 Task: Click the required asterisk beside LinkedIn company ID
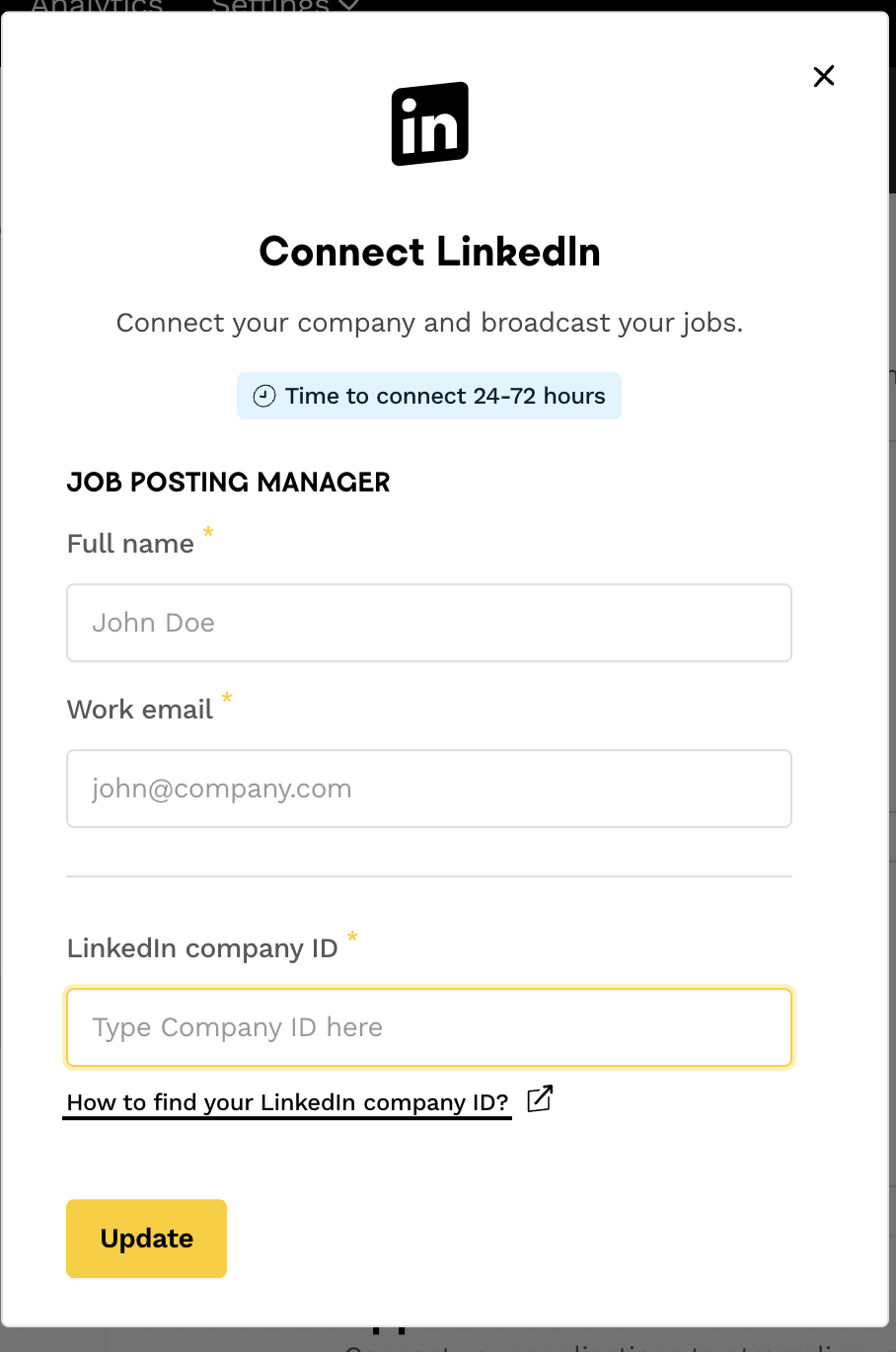pyautogui.click(x=352, y=938)
